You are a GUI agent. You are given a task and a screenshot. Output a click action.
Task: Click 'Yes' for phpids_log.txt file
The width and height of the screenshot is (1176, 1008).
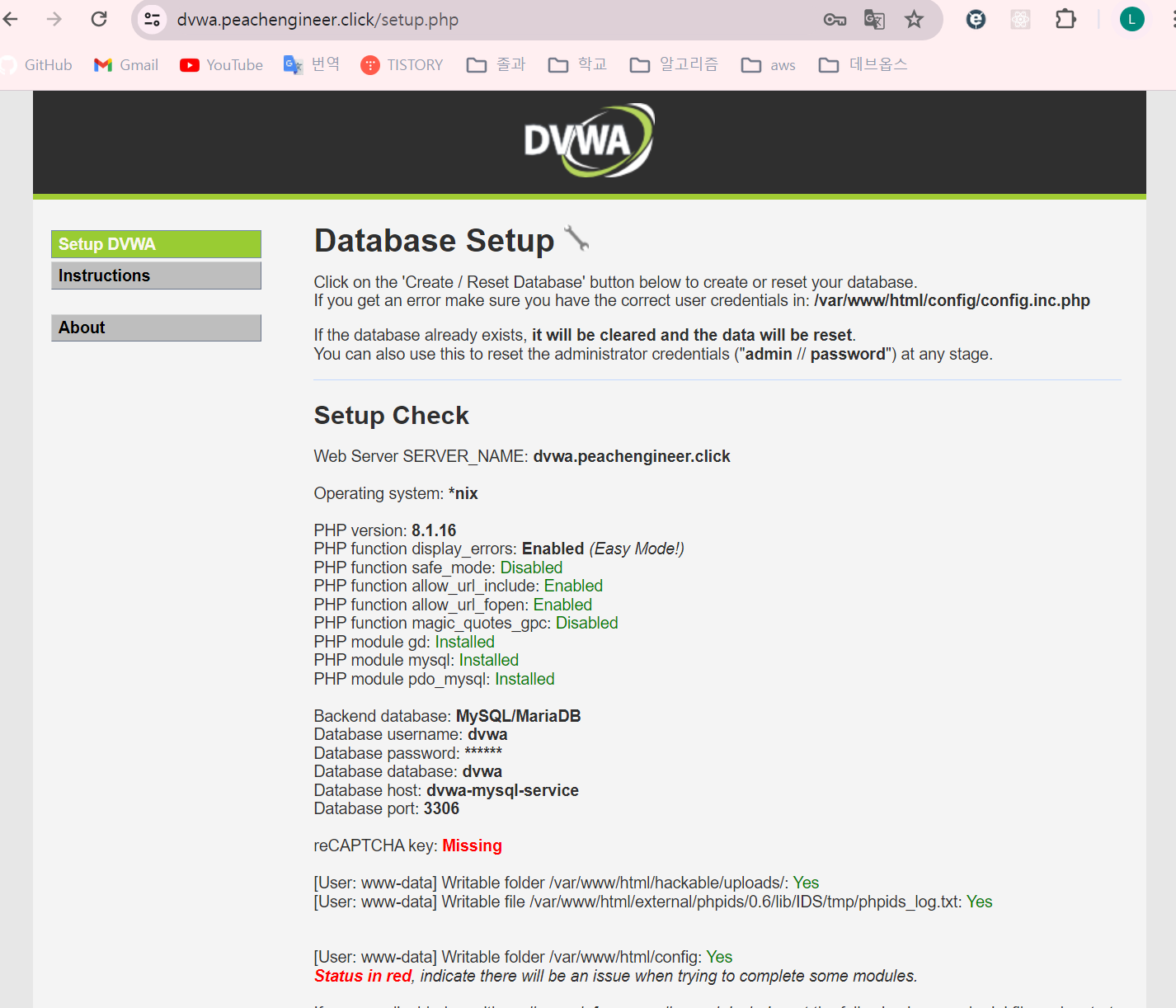[x=979, y=902]
